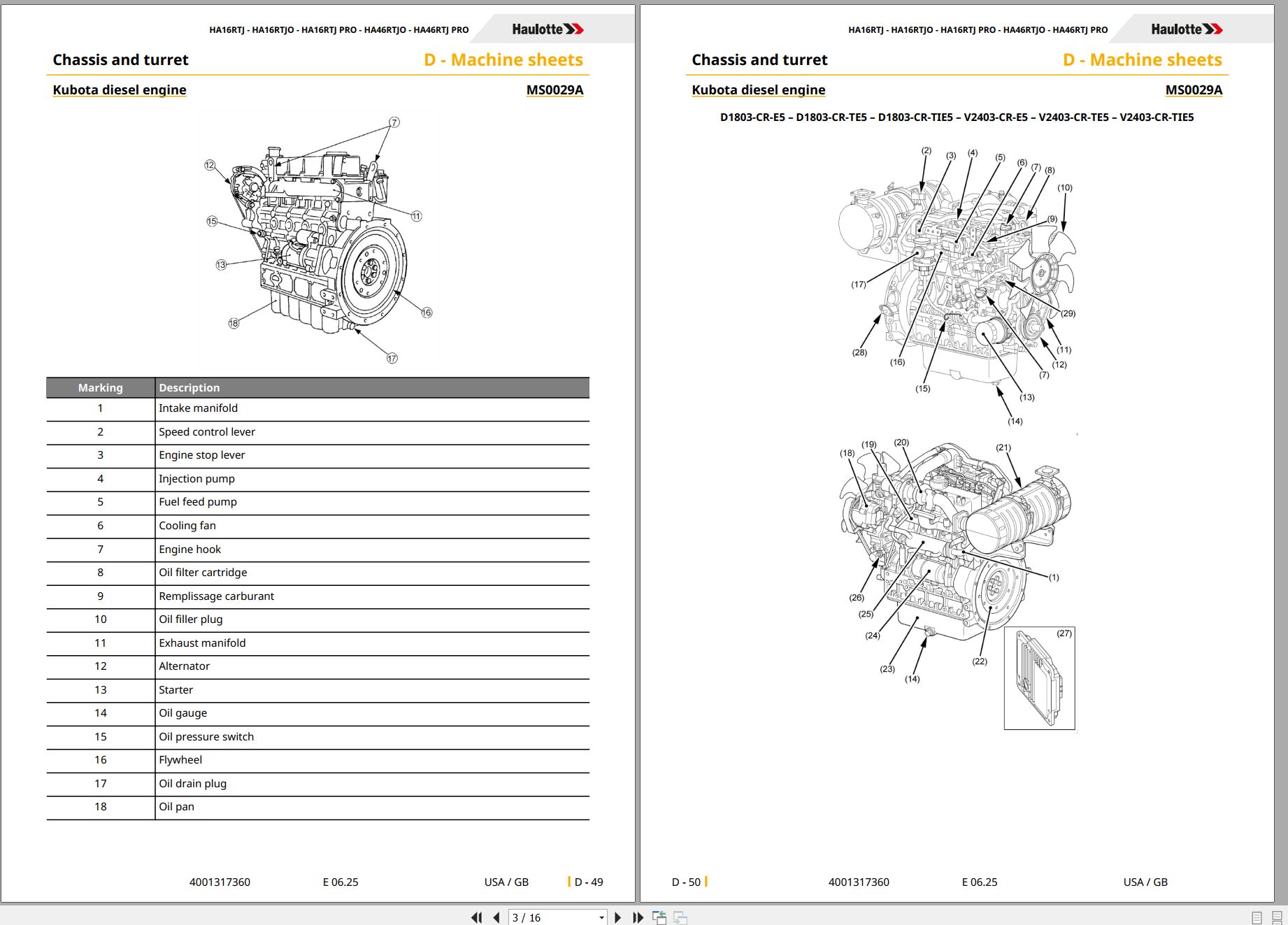The width and height of the screenshot is (1288, 925).
Task: Select 'D - Machine sheets' title on left page
Action: (503, 60)
